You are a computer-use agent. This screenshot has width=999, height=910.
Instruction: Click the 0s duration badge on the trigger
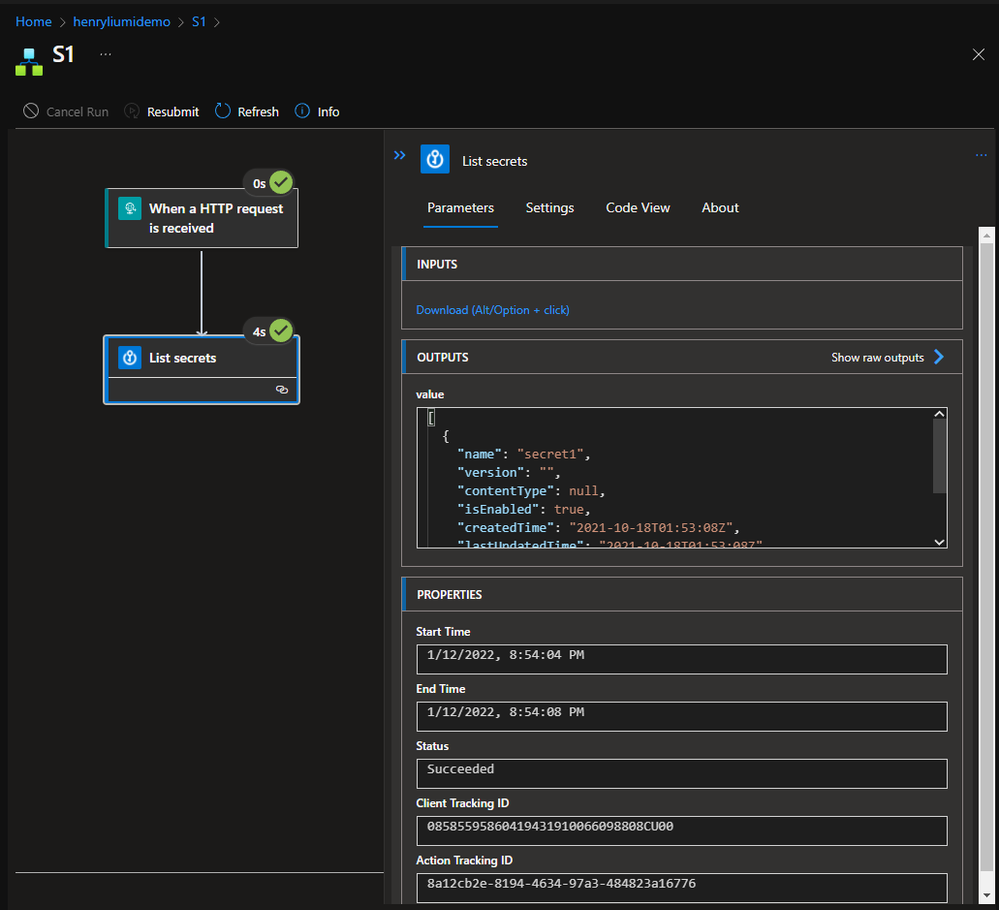tap(259, 184)
